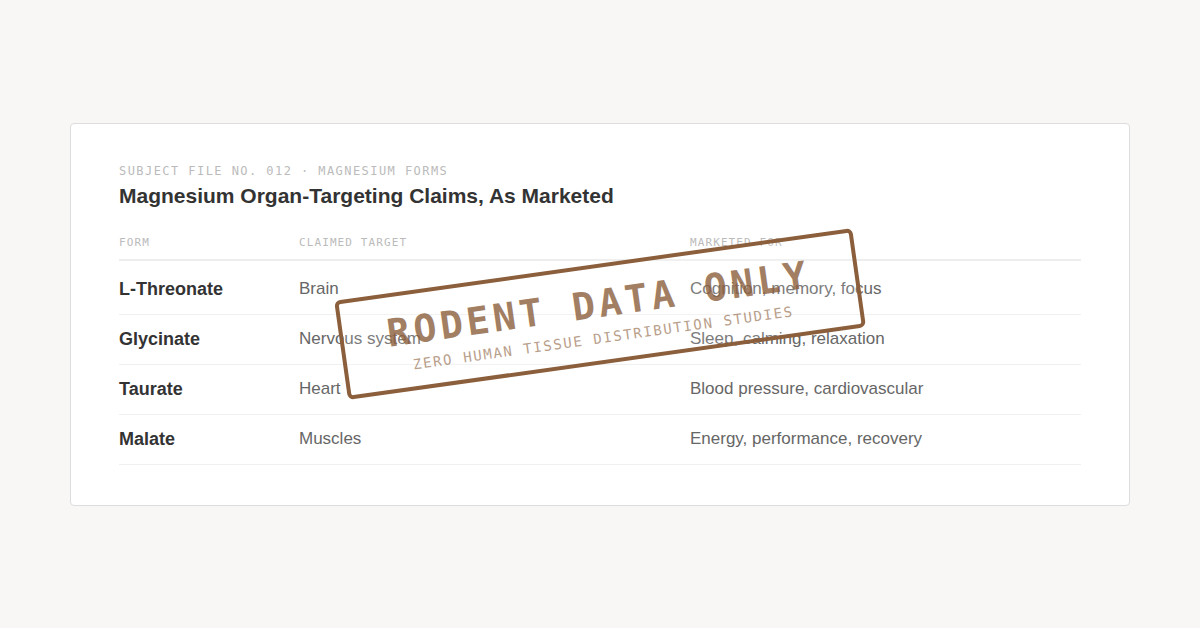Click the Muscles target cell
This screenshot has height=628, width=1200.
click(330, 439)
